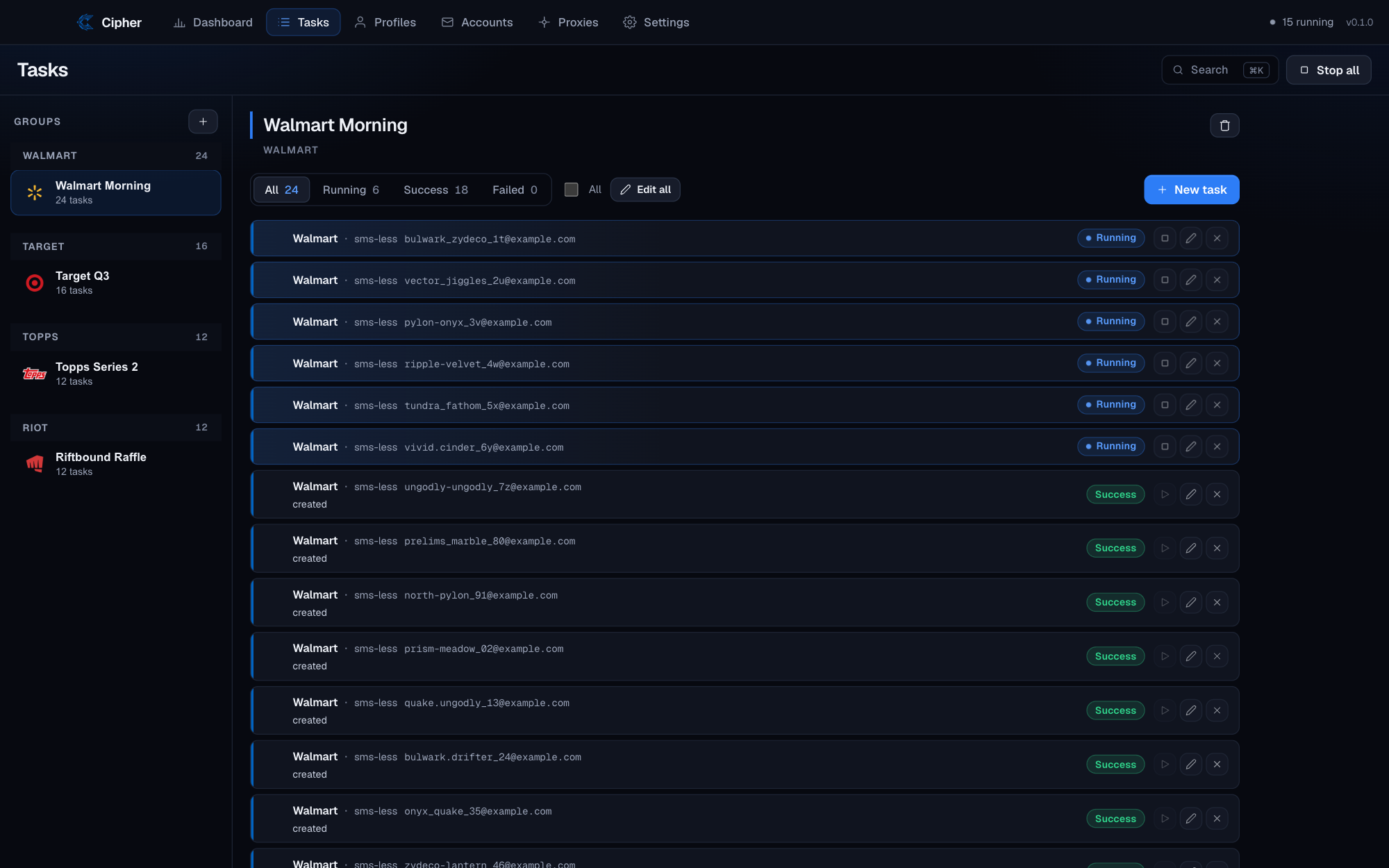Stop the bulwark_zydeco_1t task
The height and width of the screenshot is (868, 1389).
(x=1165, y=238)
